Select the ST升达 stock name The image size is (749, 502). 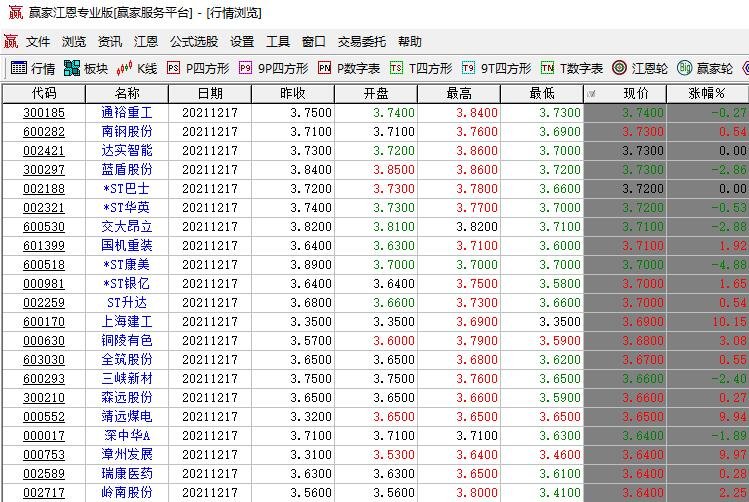tap(127, 302)
